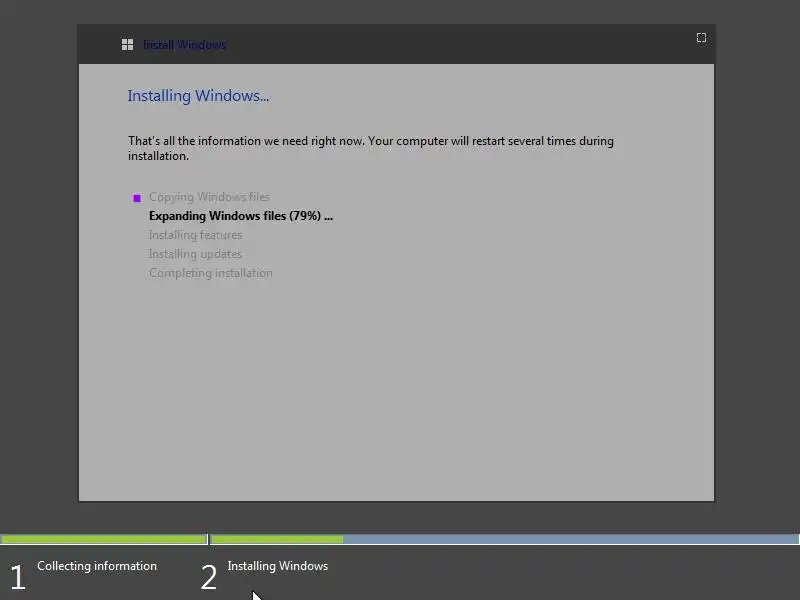Click the Collecting information progress bar
The width and height of the screenshot is (800, 600).
[104, 539]
